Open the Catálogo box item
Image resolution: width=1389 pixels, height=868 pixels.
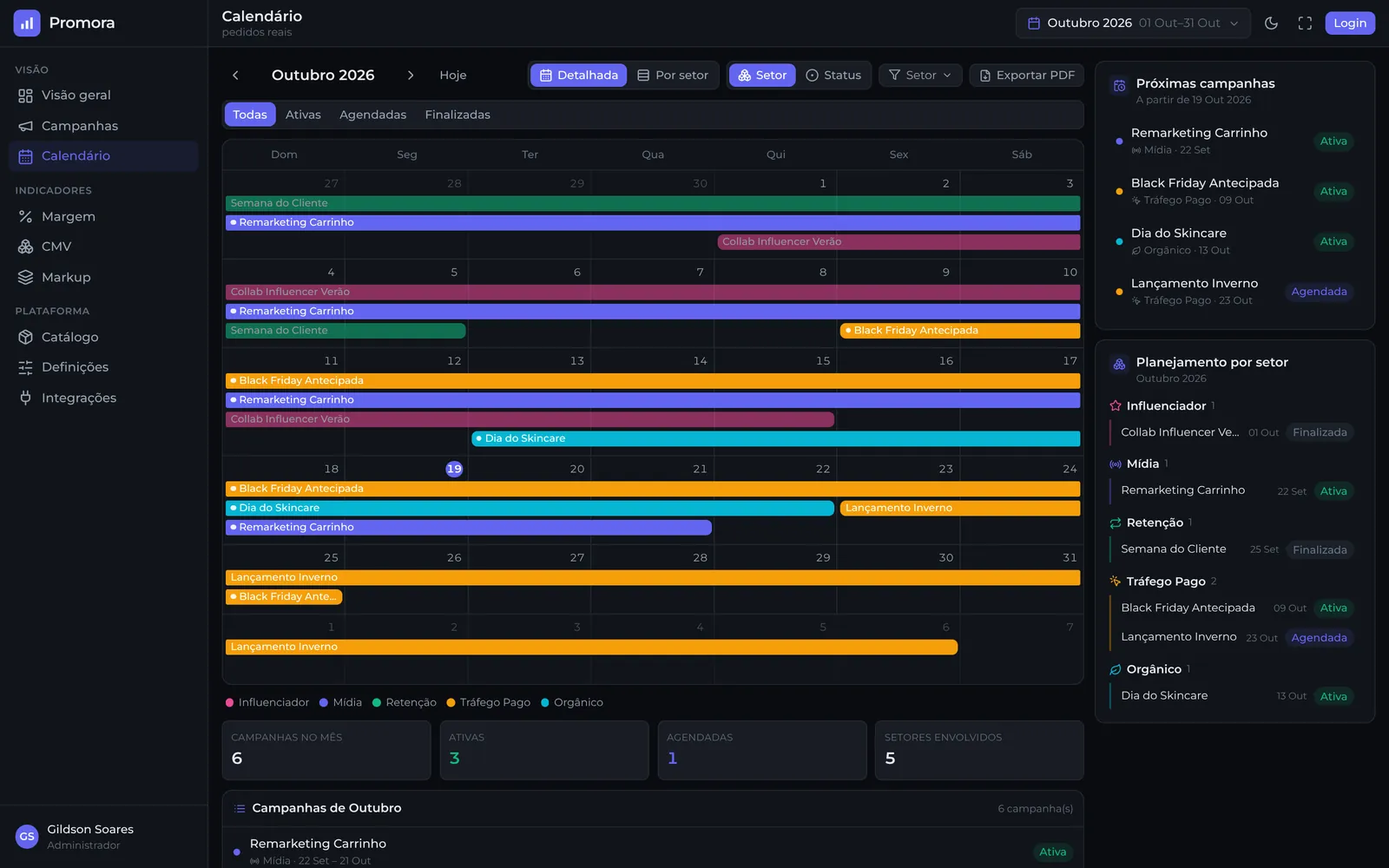pyautogui.click(x=103, y=337)
